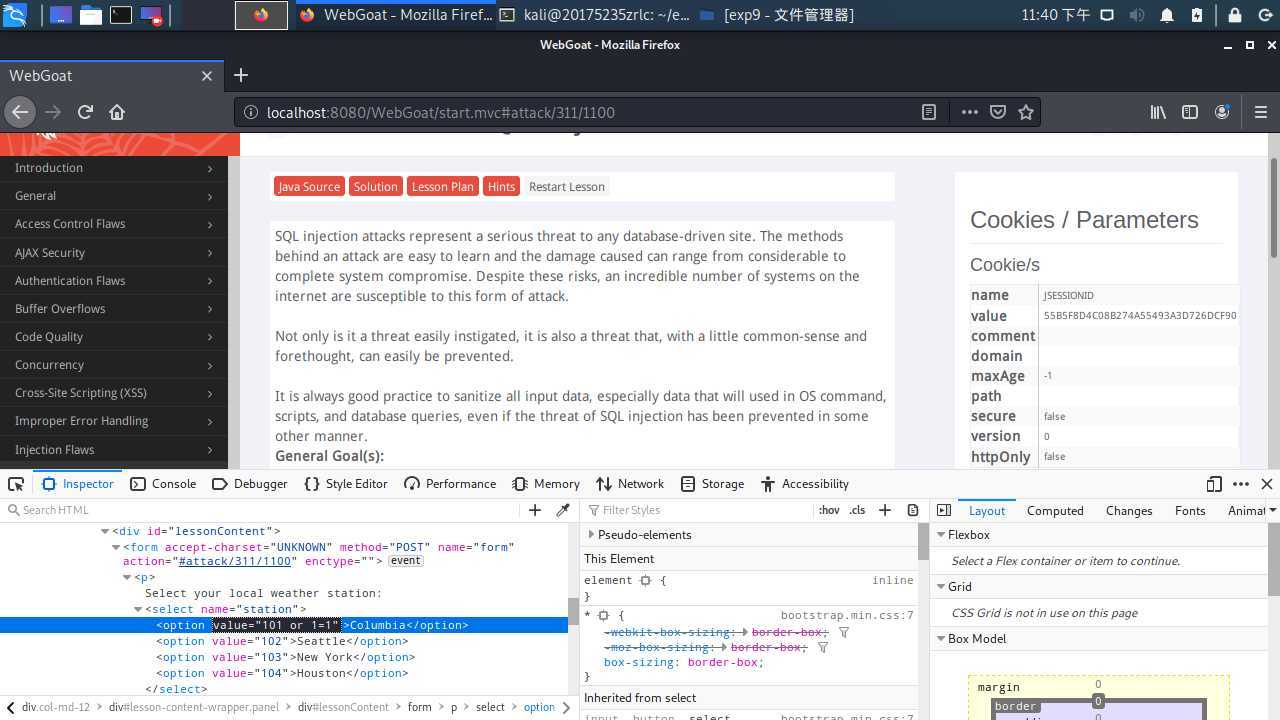The width and height of the screenshot is (1280, 720).
Task: Open the Firefox Library icon
Action: coord(1158,112)
